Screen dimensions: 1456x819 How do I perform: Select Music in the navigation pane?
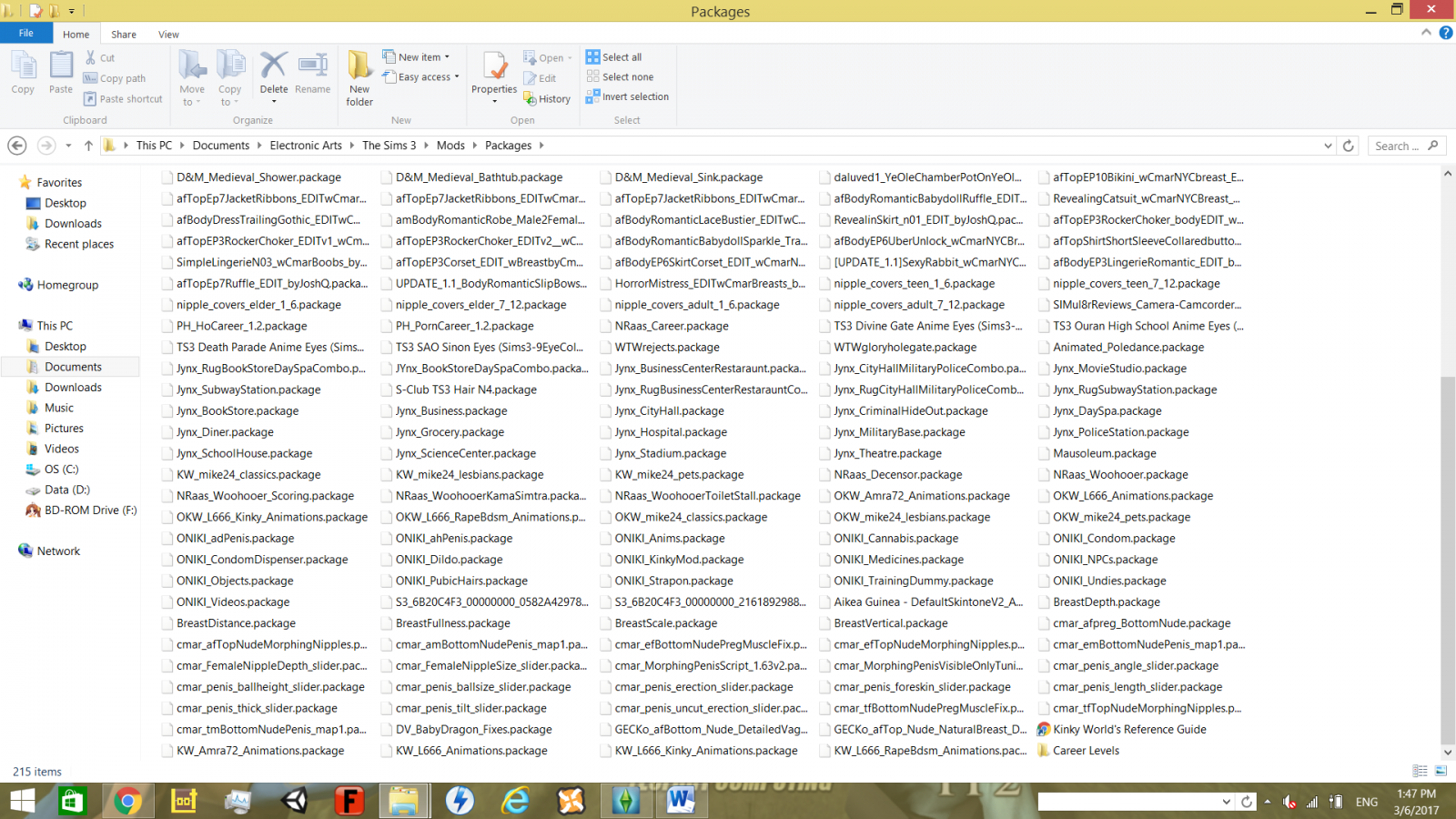pyautogui.click(x=59, y=408)
